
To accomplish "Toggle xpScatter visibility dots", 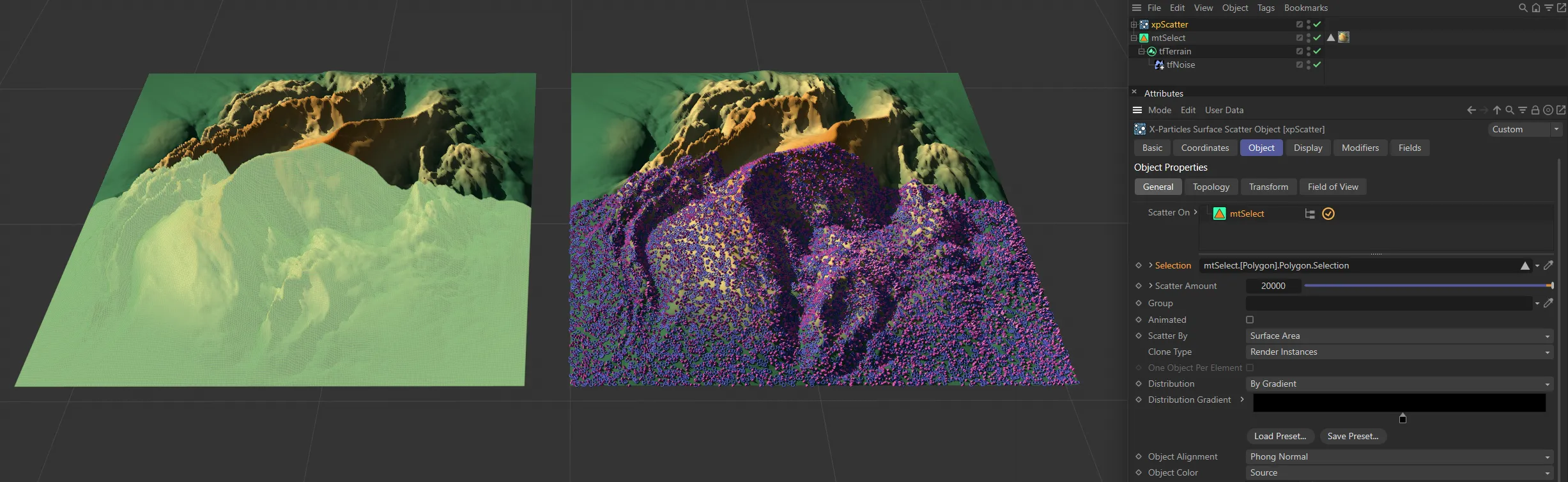I will [x=1309, y=24].
